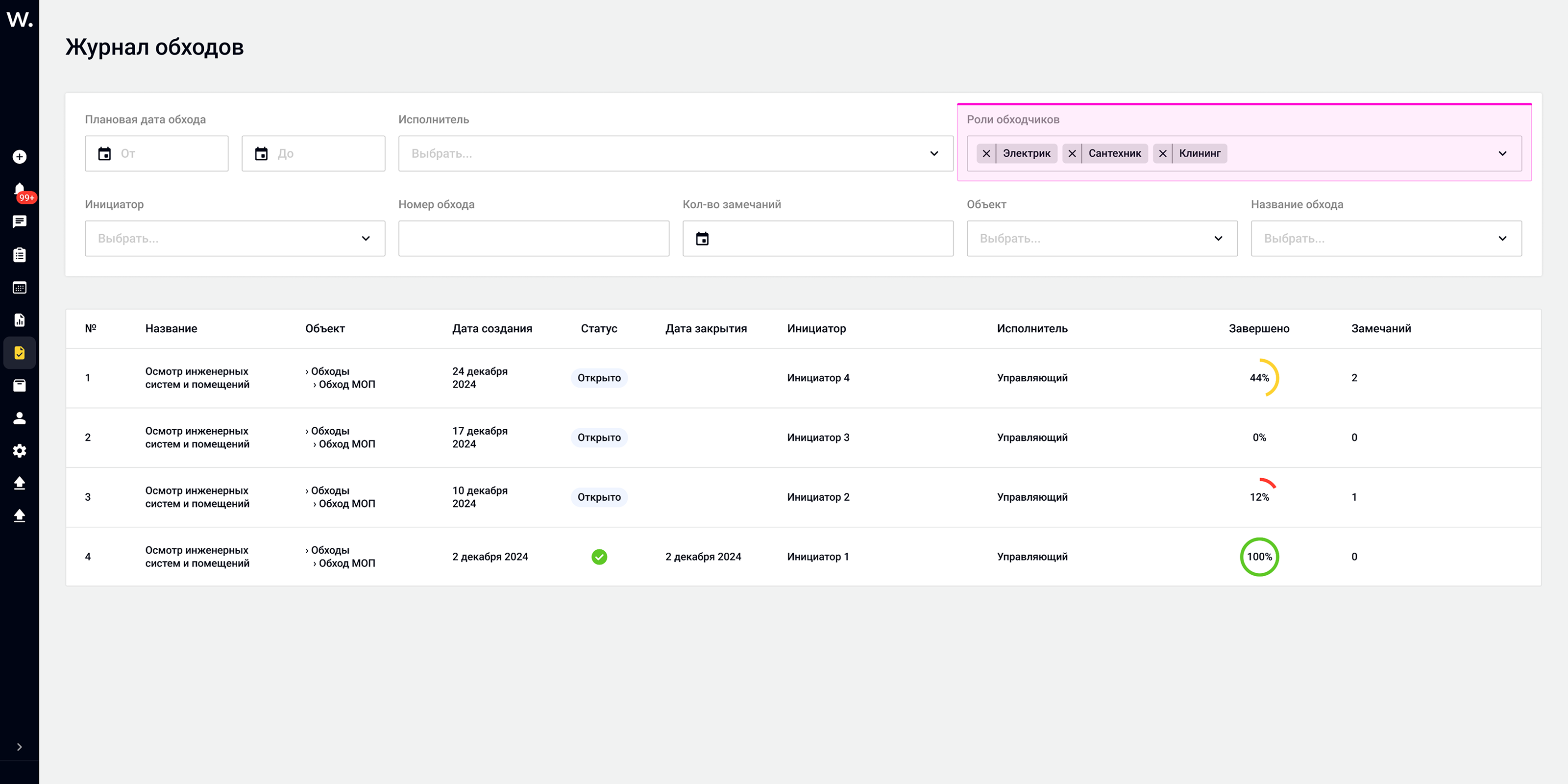Click calendar icon in the От date field
This screenshot has width=1568, height=784.
(105, 153)
